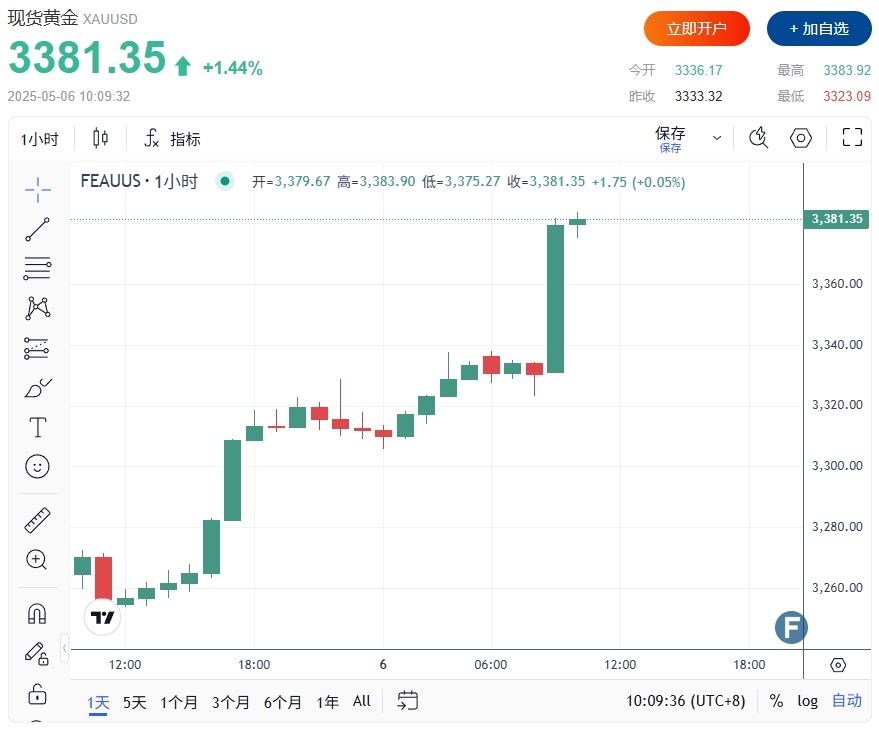Expand the 保存 layout dropdown arrow

(717, 138)
